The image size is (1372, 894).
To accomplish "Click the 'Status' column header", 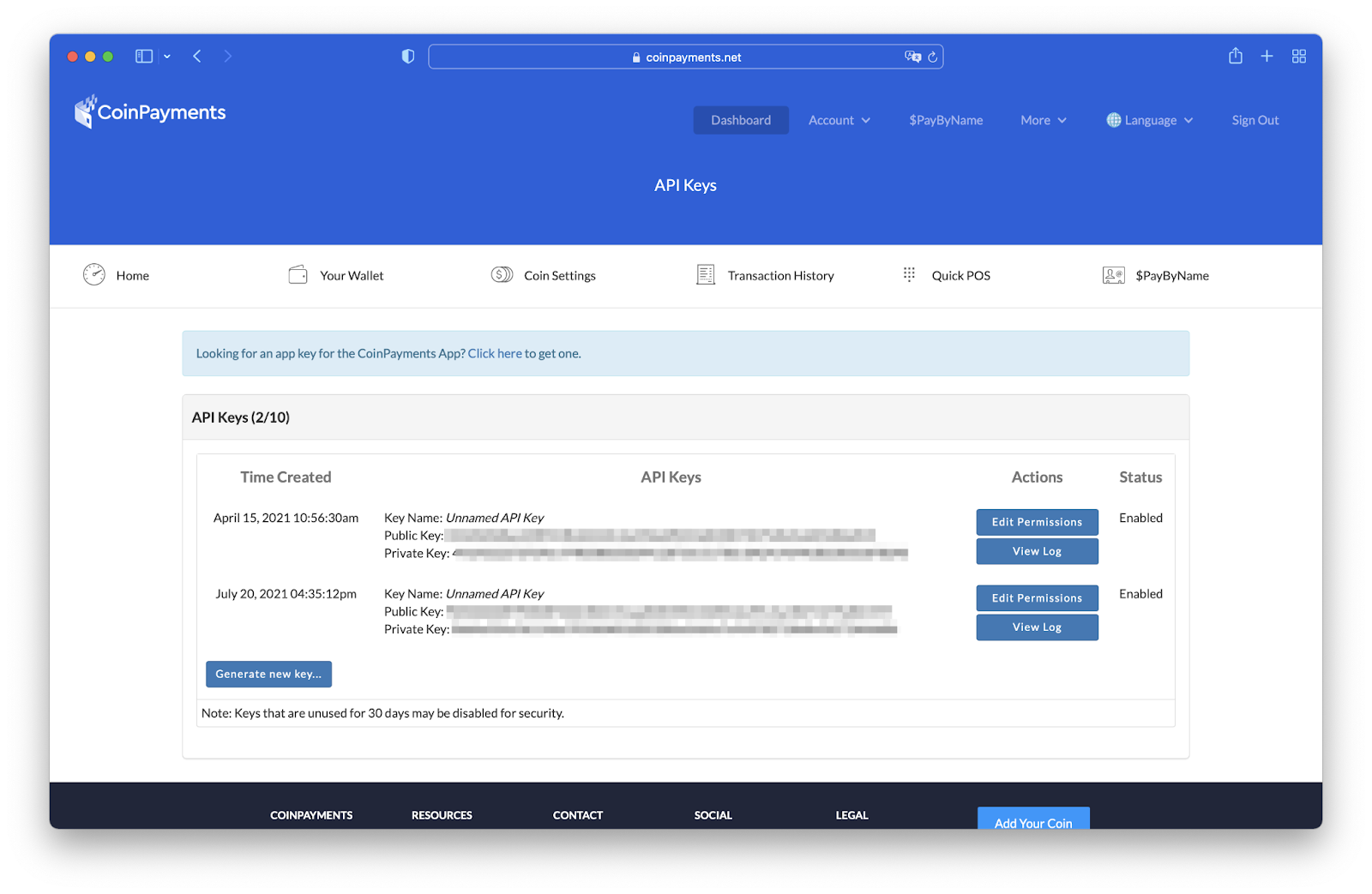I will [1140, 477].
